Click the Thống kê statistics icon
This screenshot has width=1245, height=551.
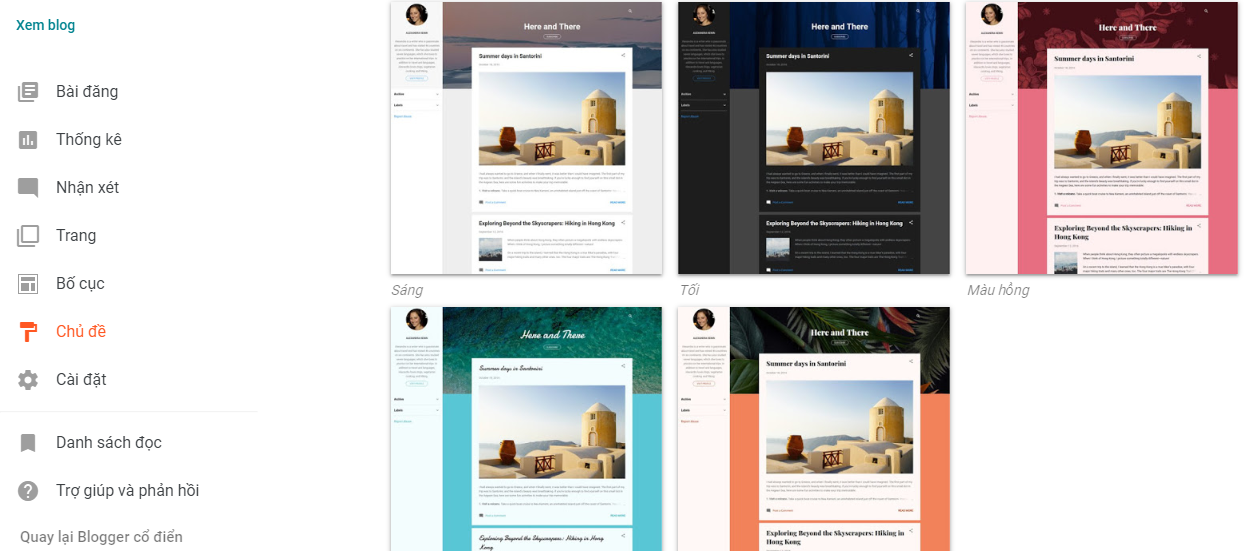click(x=28, y=140)
